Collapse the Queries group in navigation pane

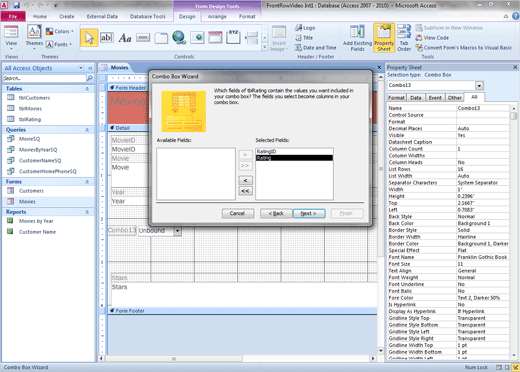pyautogui.click(x=87, y=130)
